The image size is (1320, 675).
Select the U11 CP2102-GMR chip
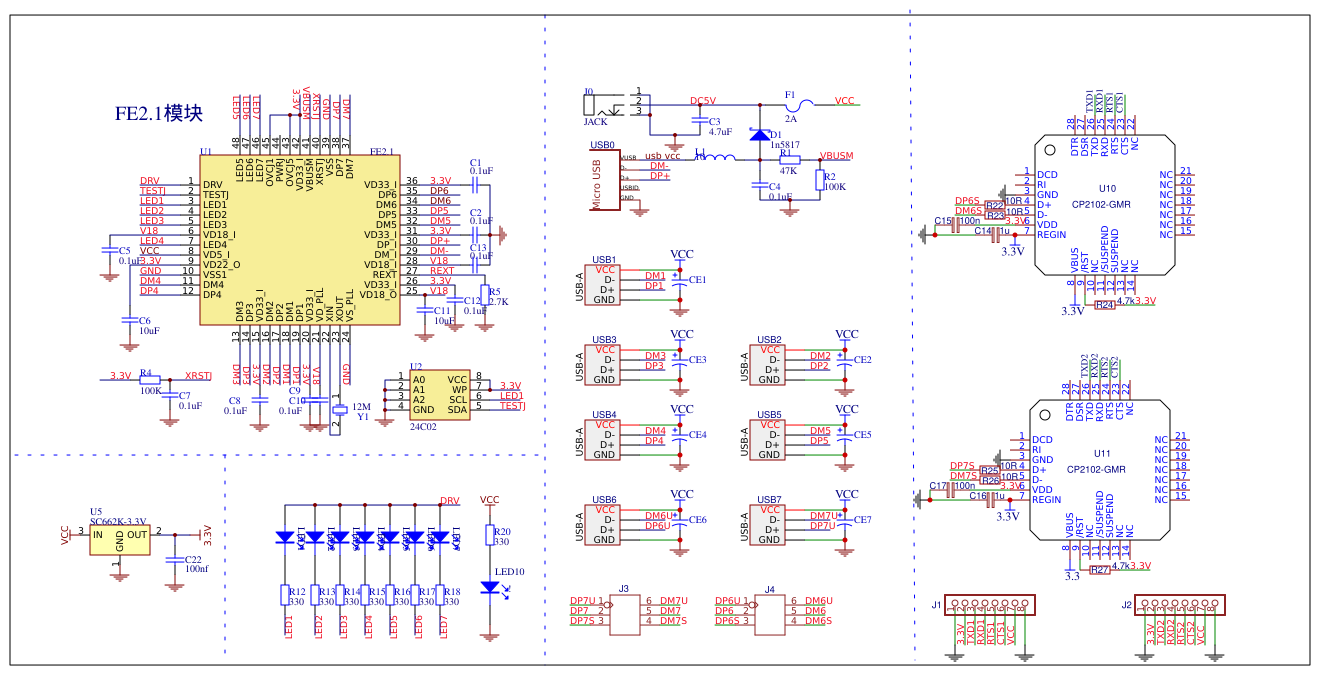pos(1100,470)
